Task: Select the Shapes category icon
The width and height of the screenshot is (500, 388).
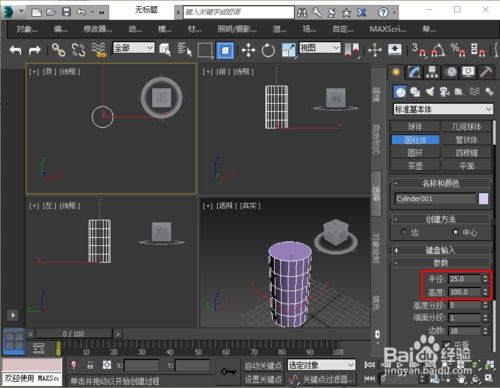Action: 415,92
